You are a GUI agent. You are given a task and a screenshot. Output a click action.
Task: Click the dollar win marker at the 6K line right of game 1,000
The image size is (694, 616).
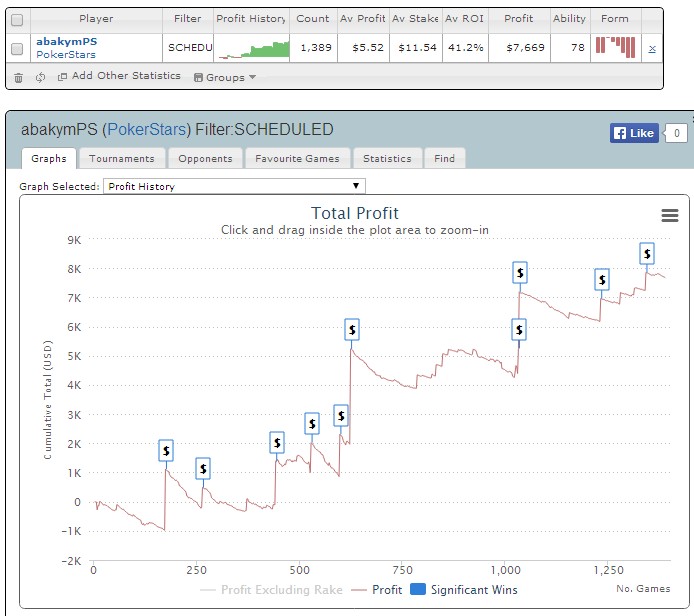[519, 330]
